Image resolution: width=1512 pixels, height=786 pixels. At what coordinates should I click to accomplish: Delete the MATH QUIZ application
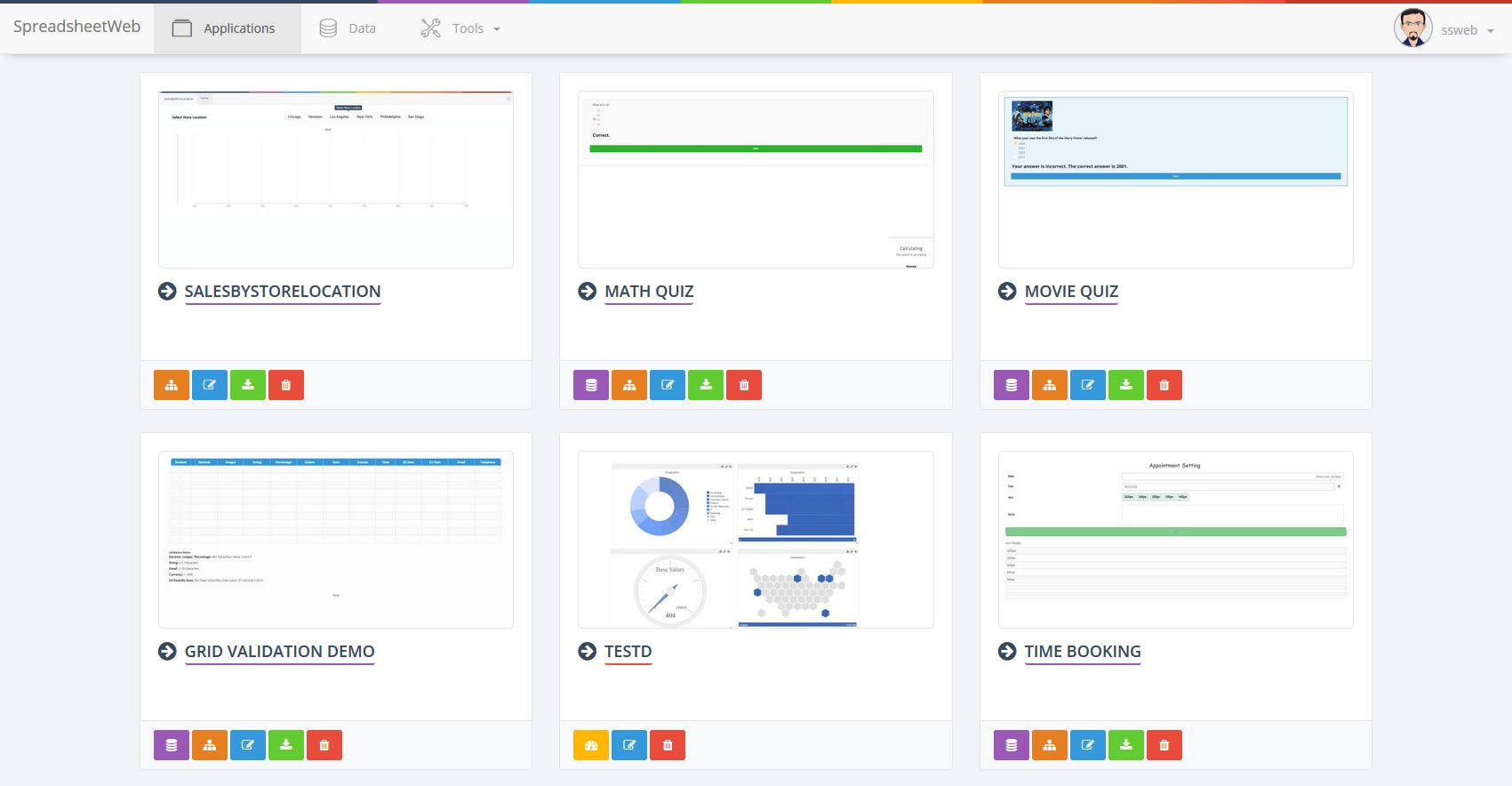point(744,385)
